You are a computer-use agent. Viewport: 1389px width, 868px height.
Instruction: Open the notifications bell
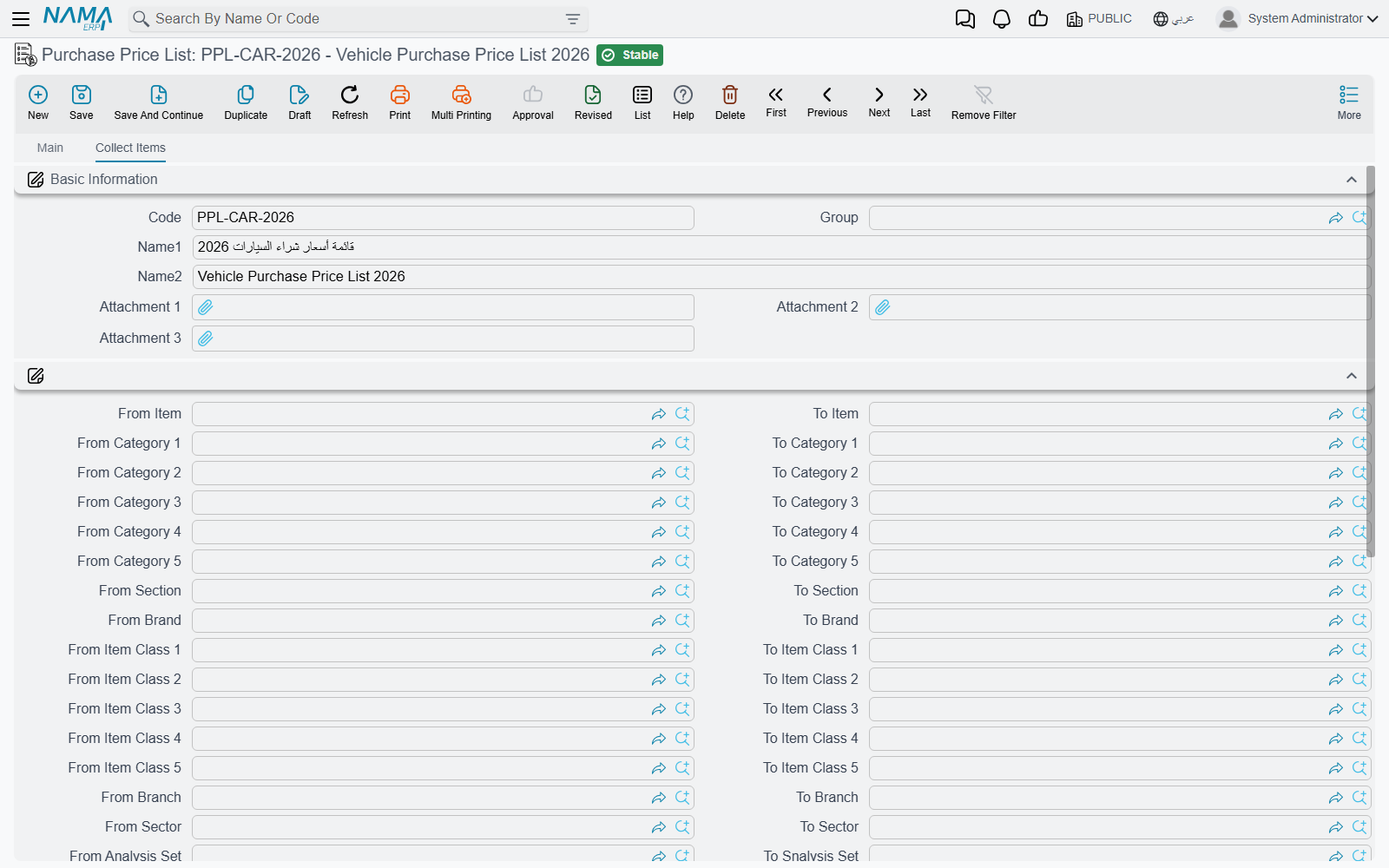tap(1002, 19)
